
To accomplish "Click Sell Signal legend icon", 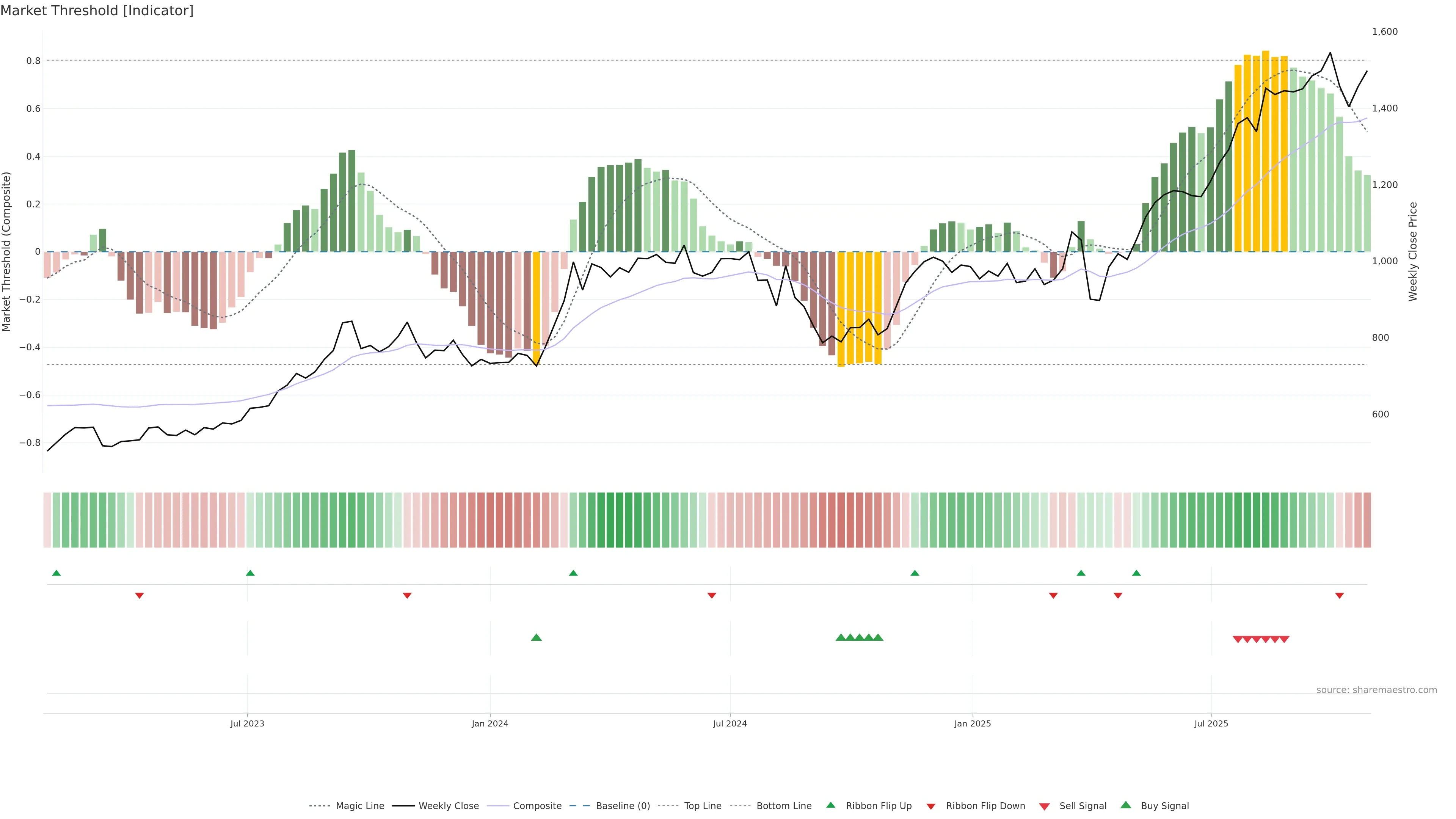I will tap(1045, 806).
